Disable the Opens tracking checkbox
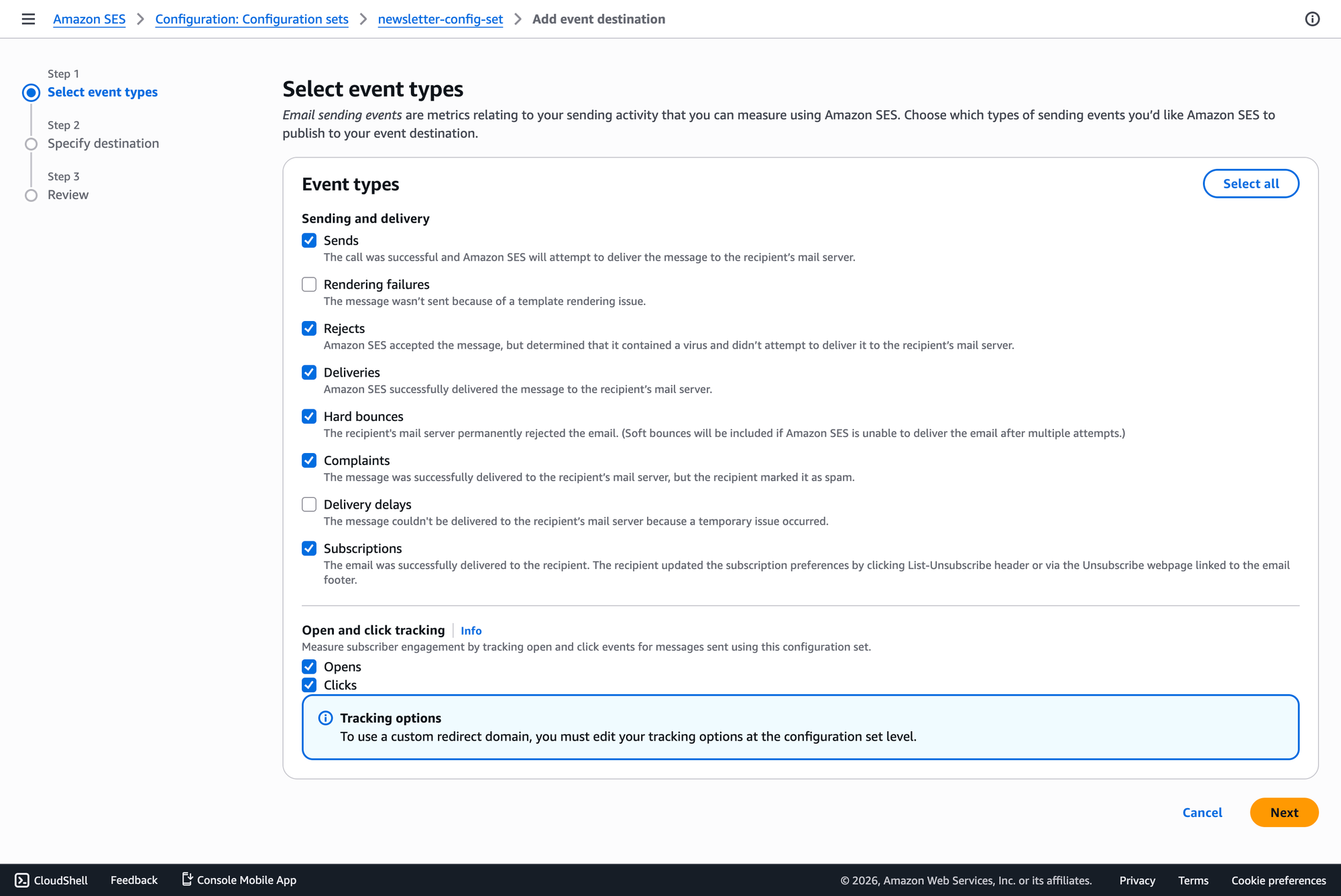 309,667
